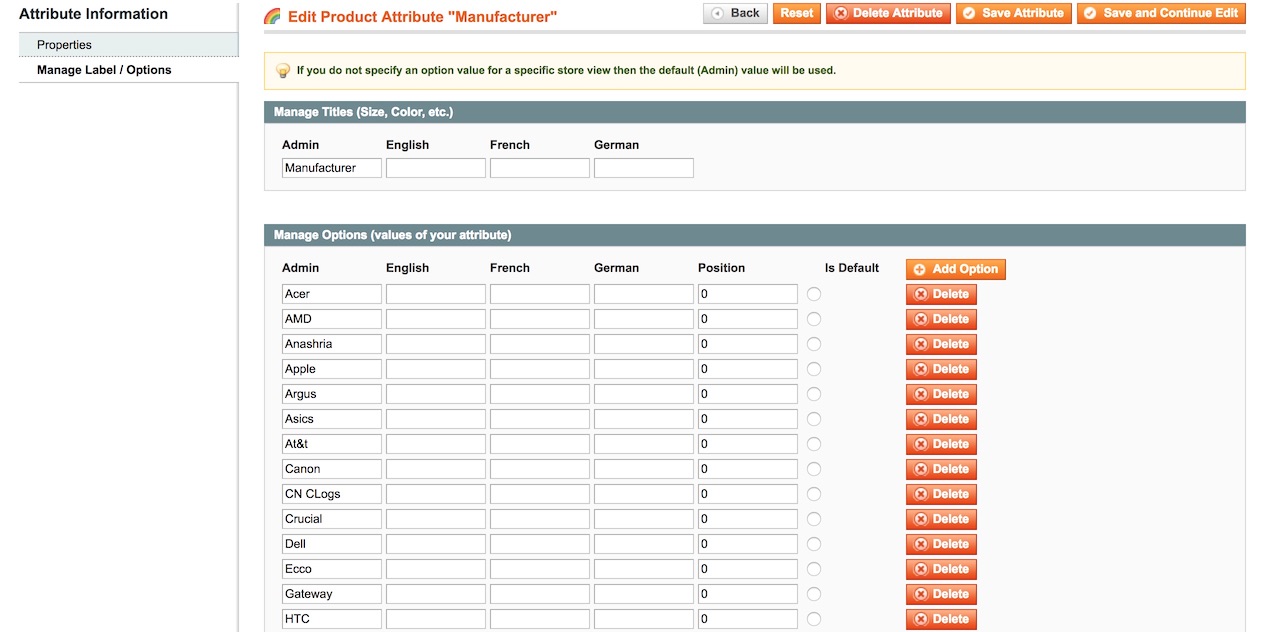Click the "Position" column header
Image resolution: width=1261 pixels, height=632 pixels.
(721, 268)
